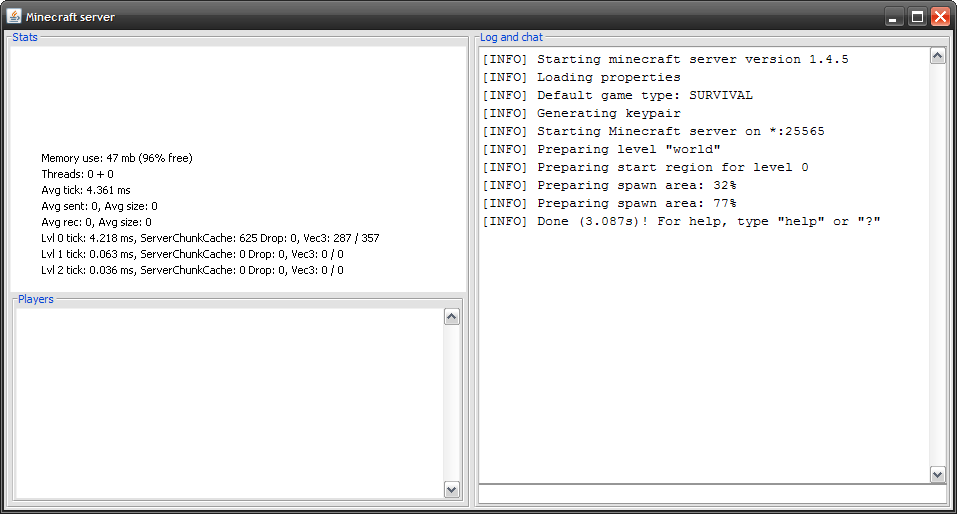Maximize the Minecraft server window
Viewport: 957px width, 514px height.
pyautogui.click(x=917, y=17)
